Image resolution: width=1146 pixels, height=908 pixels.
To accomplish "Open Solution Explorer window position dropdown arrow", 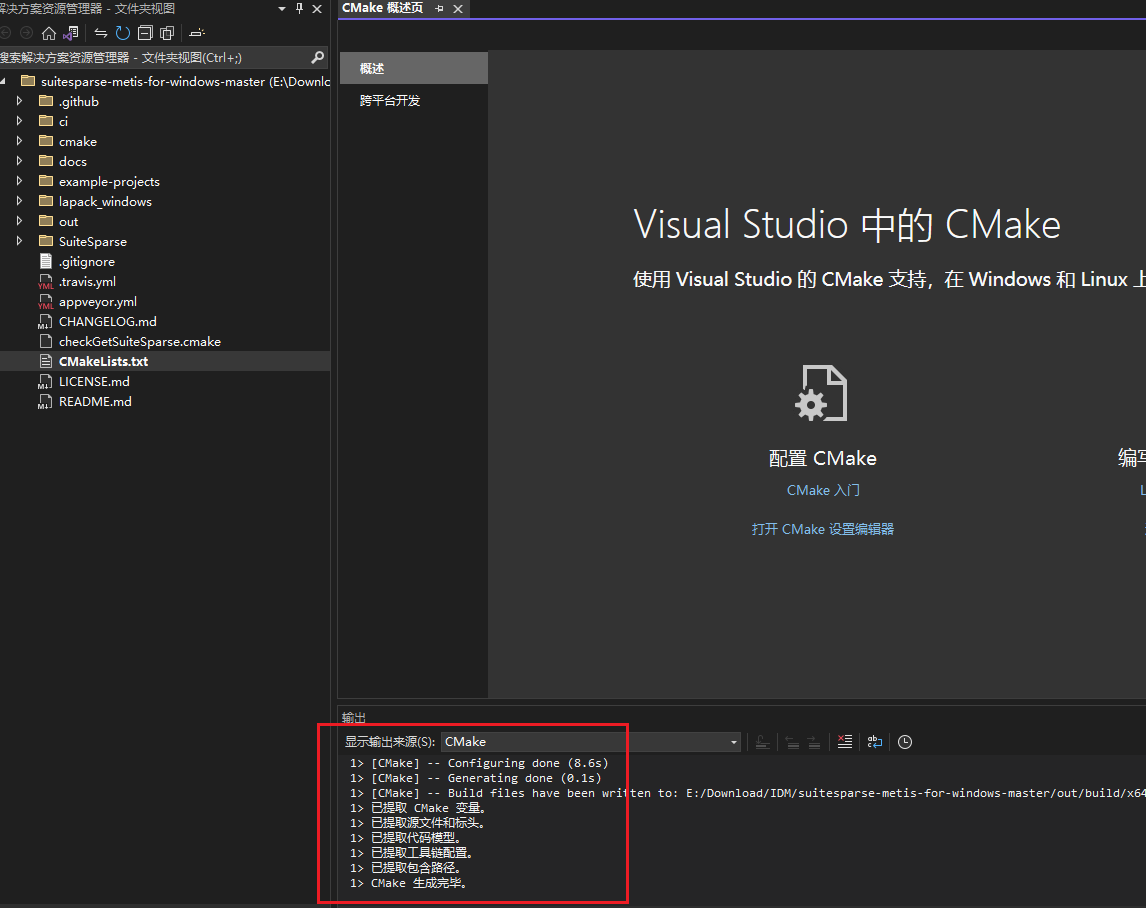I will 282,9.
